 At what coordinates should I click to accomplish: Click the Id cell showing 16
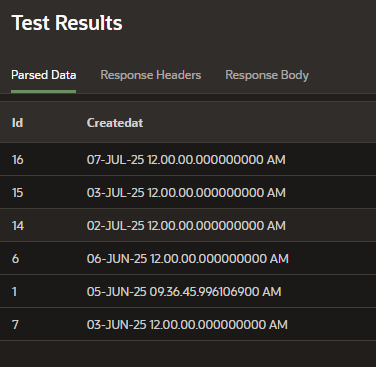(x=18, y=160)
